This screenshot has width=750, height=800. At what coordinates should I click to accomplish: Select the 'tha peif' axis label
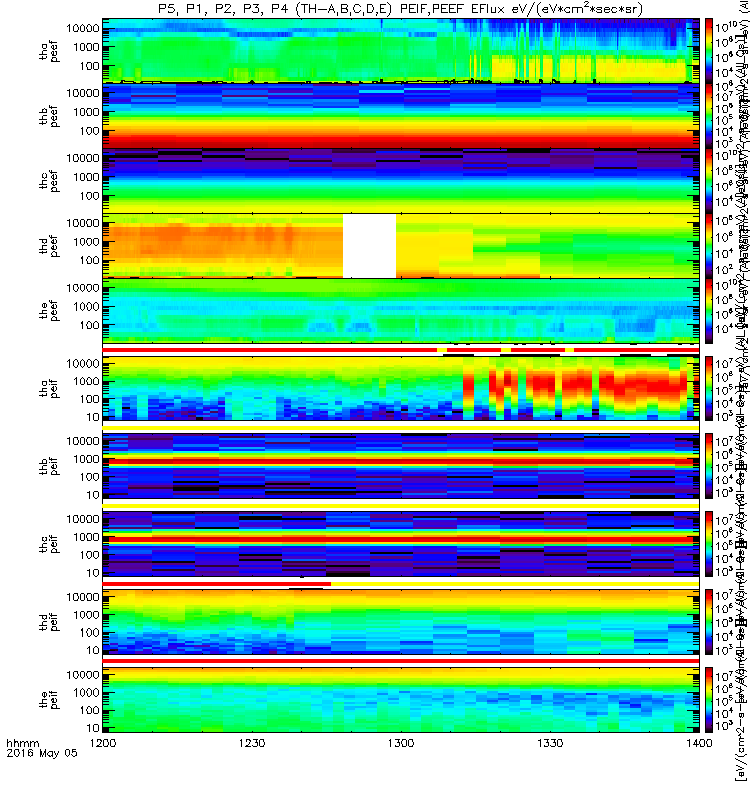(x=49, y=389)
